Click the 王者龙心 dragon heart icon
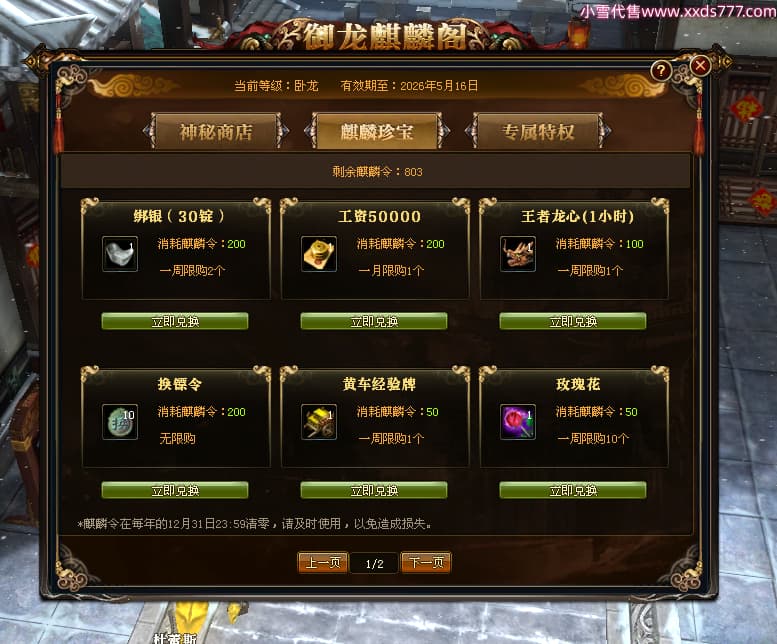 (x=518, y=254)
